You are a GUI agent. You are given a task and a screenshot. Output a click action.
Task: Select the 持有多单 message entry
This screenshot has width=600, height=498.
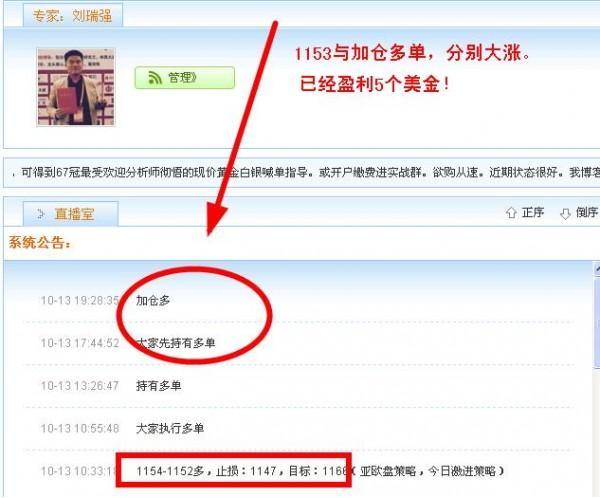(x=158, y=385)
